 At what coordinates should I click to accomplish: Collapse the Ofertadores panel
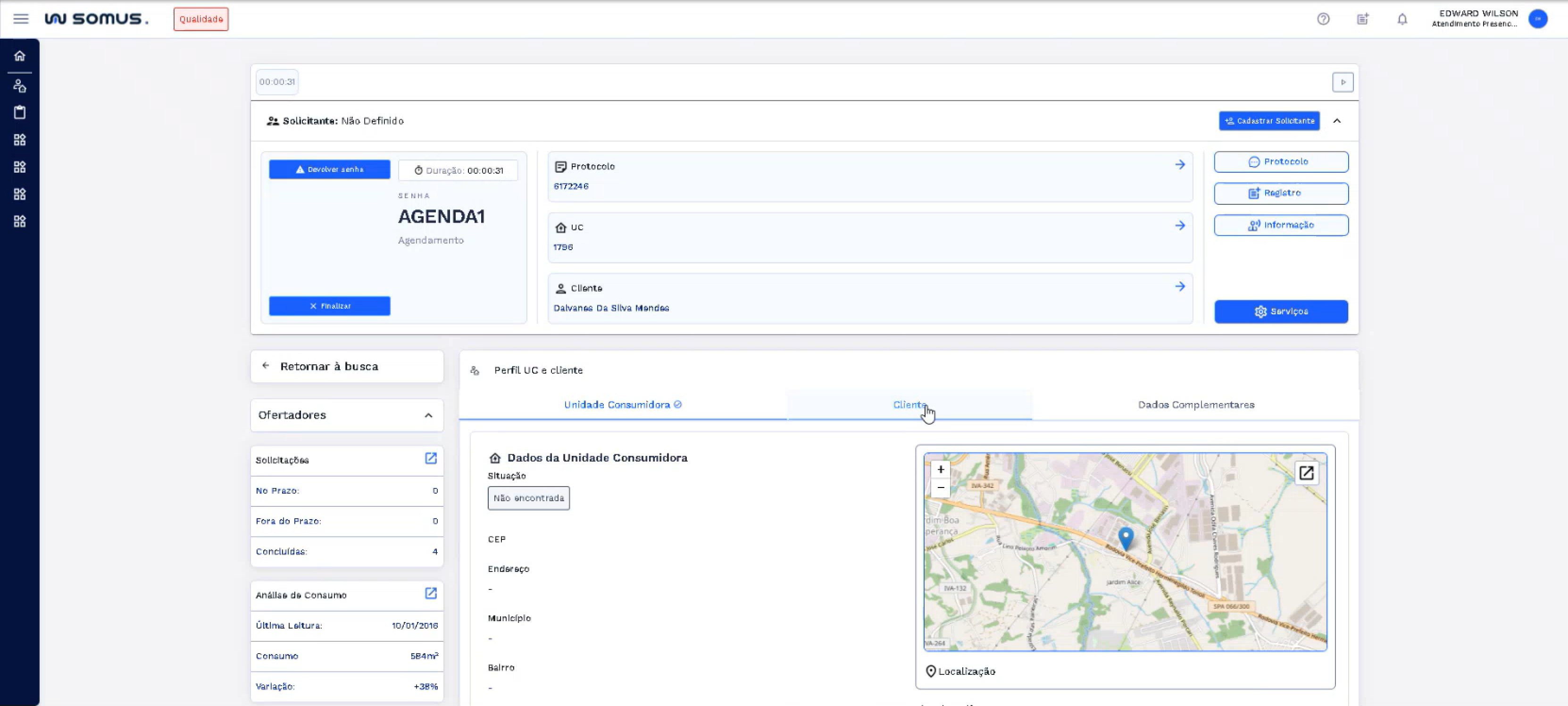[x=428, y=415]
